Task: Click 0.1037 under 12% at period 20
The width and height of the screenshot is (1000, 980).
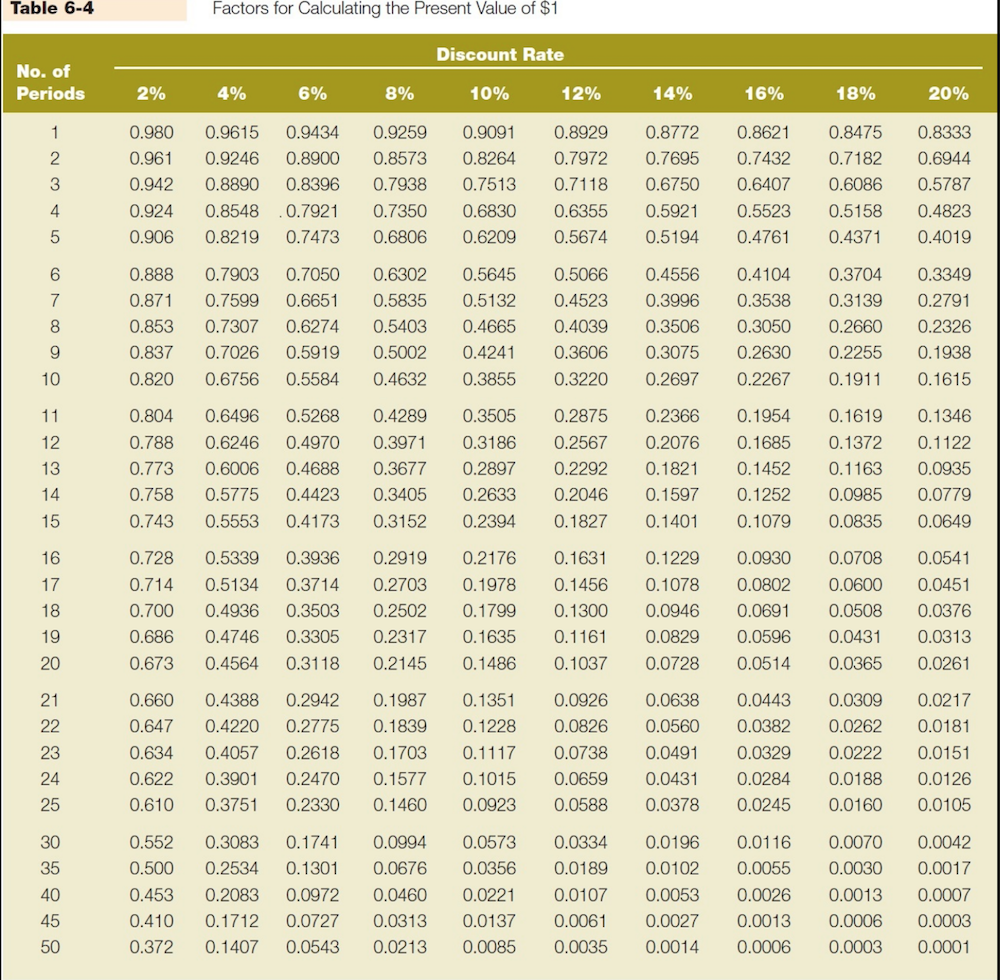Action: coord(581,664)
